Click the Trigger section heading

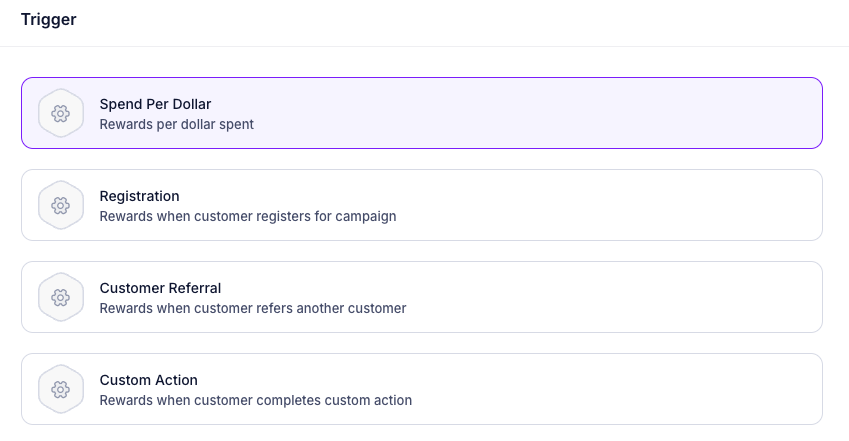48,19
